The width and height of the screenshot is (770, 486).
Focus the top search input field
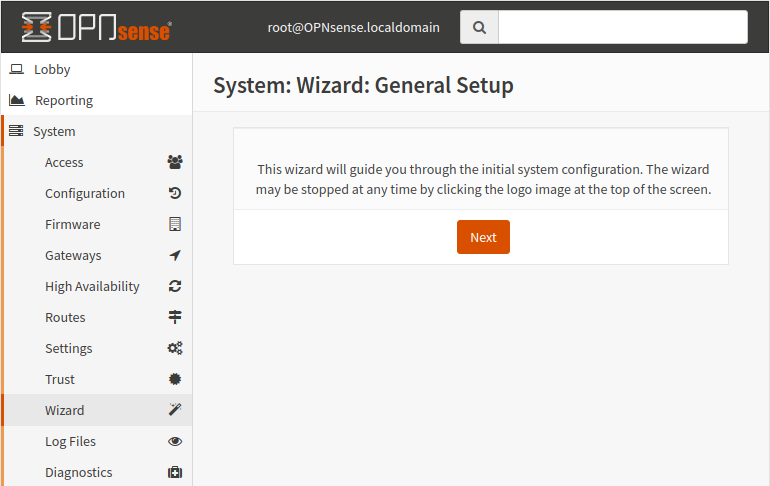pyautogui.click(x=622, y=28)
